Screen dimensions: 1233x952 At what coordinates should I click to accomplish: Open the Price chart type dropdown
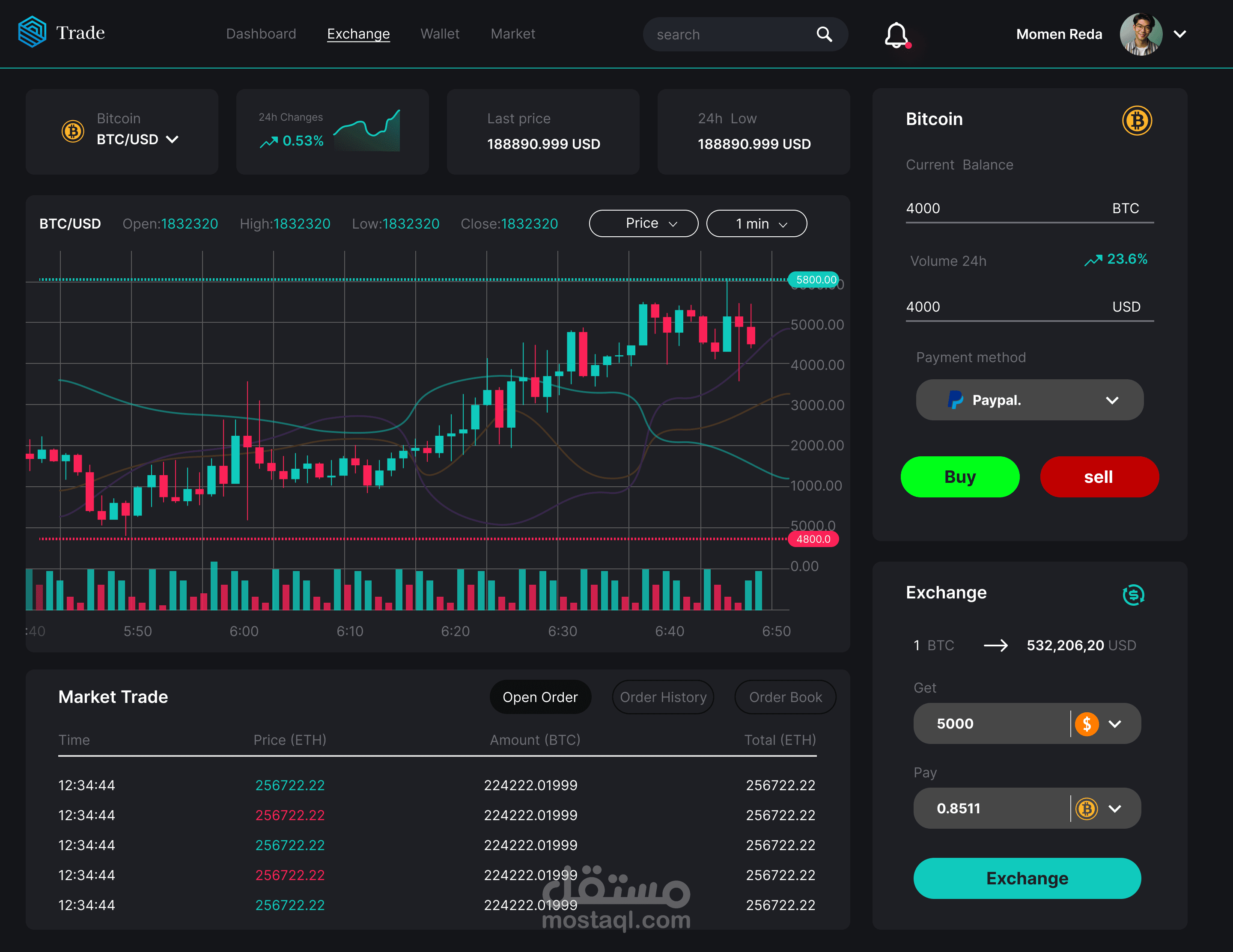[x=643, y=223]
